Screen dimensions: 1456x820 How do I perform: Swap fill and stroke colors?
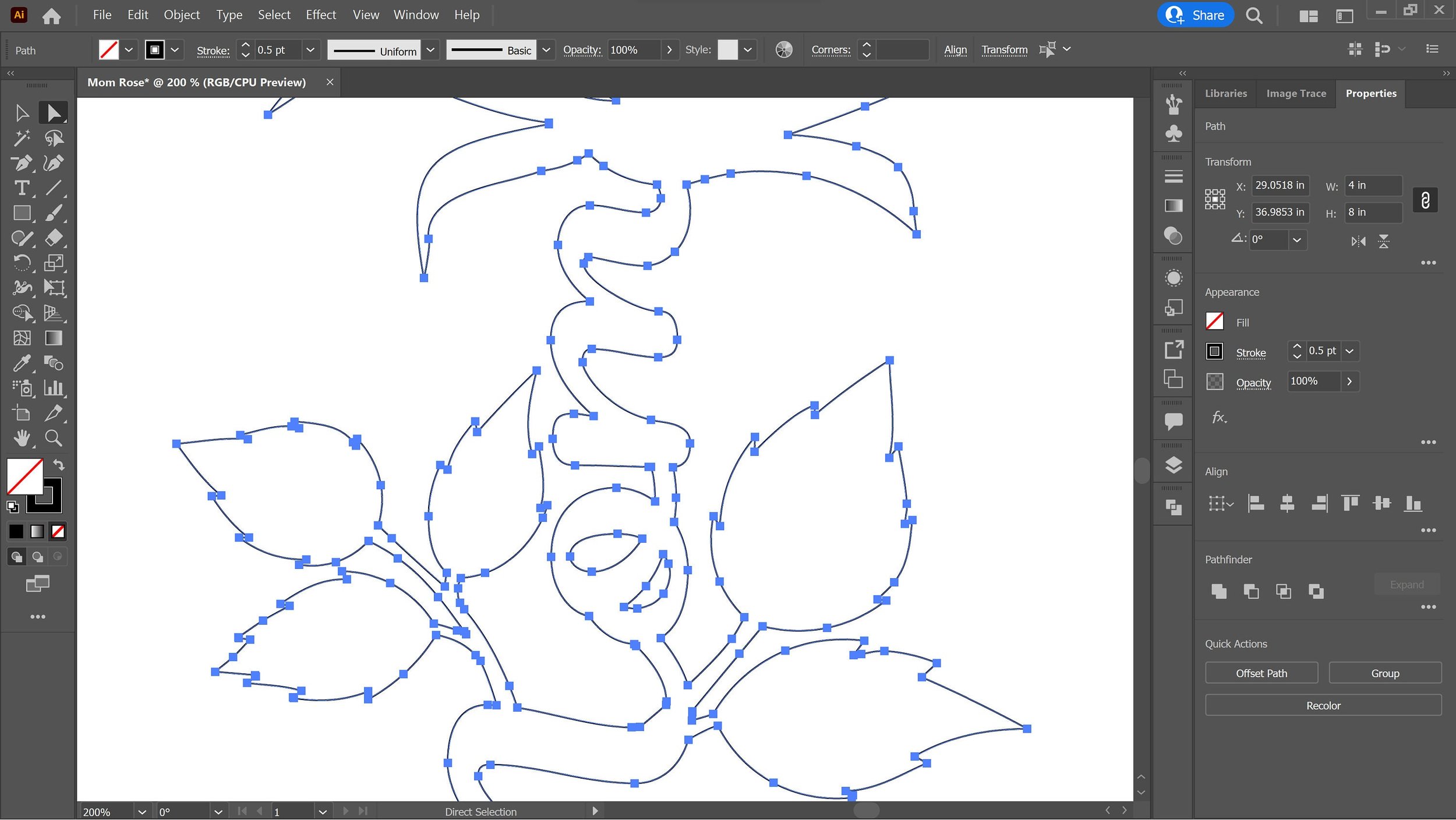coord(59,465)
